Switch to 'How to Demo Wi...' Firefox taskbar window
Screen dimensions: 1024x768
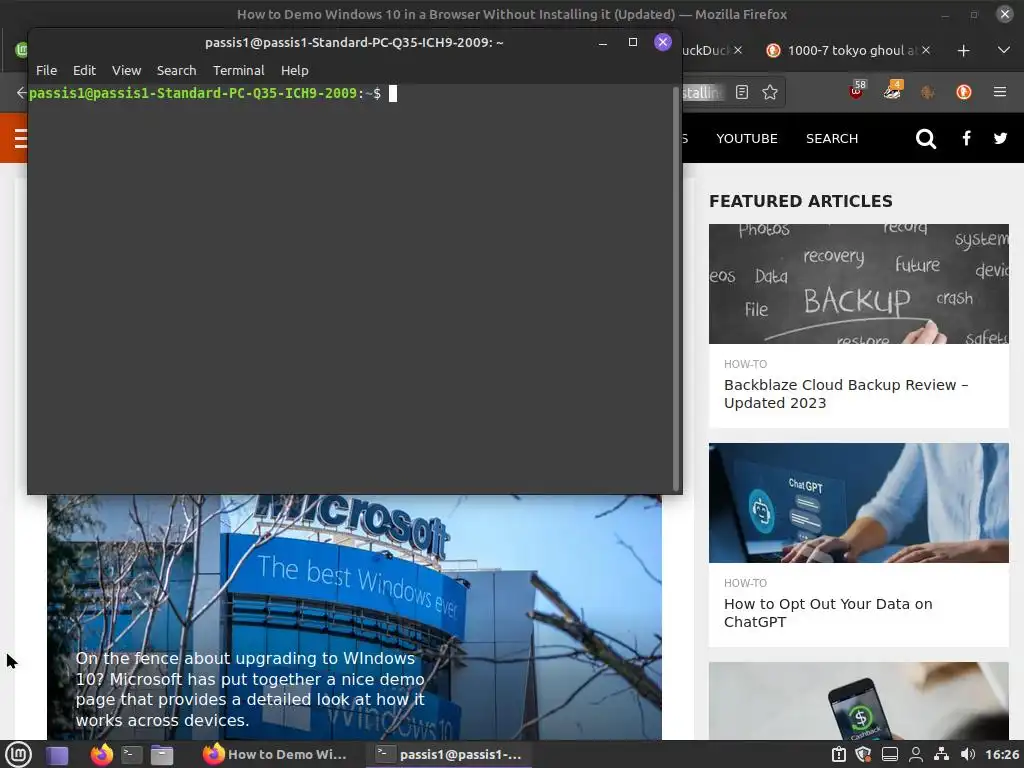[x=274, y=755]
